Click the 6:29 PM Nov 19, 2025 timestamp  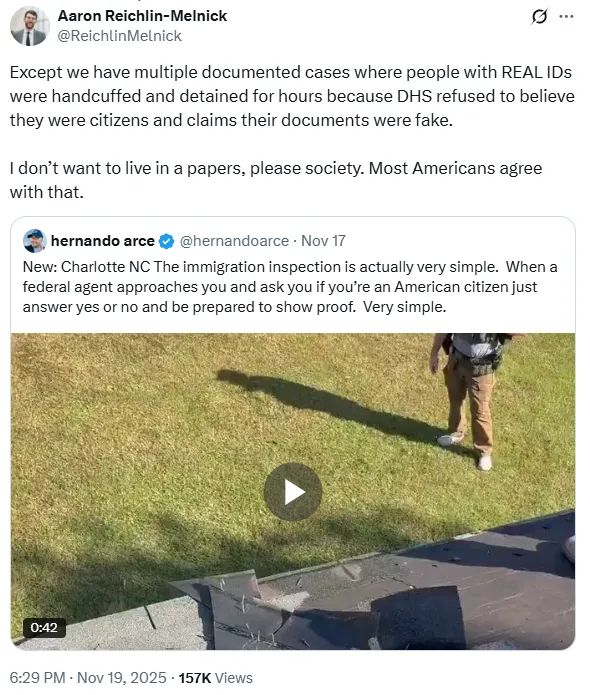tap(88, 678)
